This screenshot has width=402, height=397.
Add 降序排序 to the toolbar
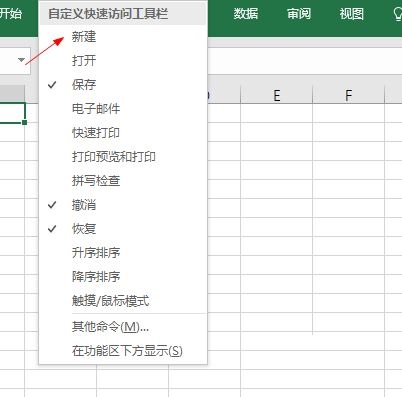123,277
